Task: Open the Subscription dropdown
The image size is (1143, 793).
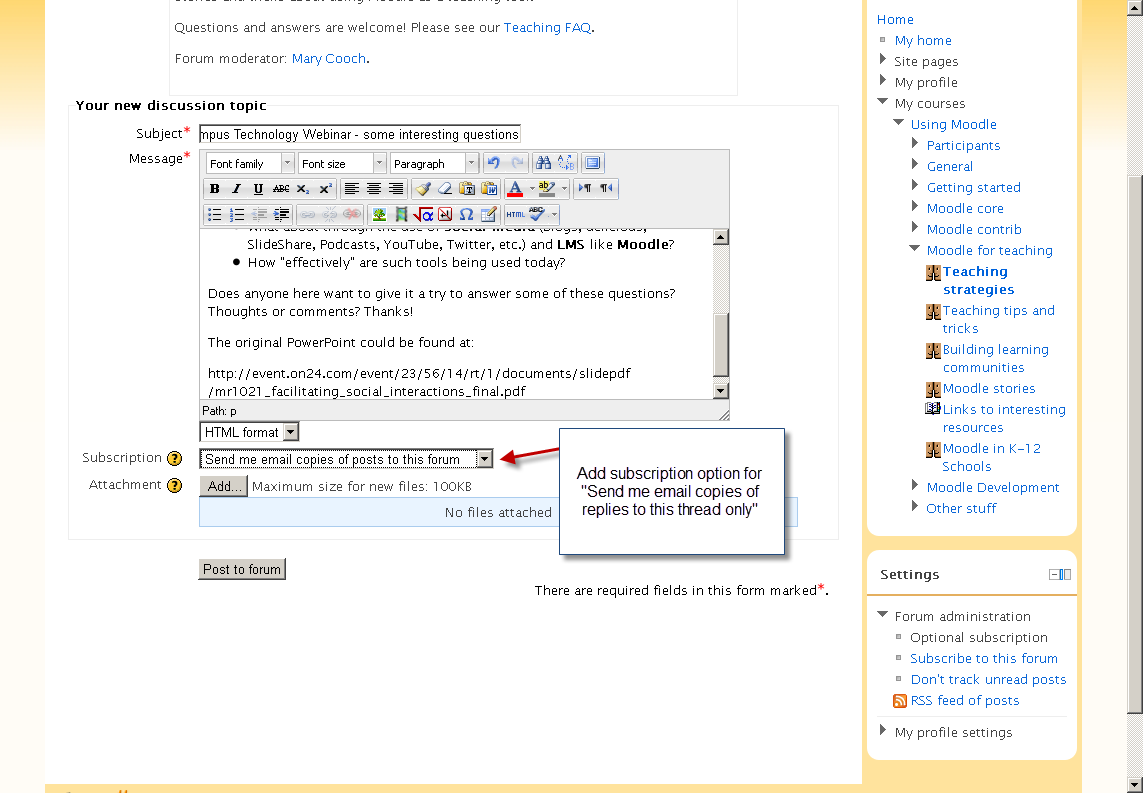Action: coord(346,459)
